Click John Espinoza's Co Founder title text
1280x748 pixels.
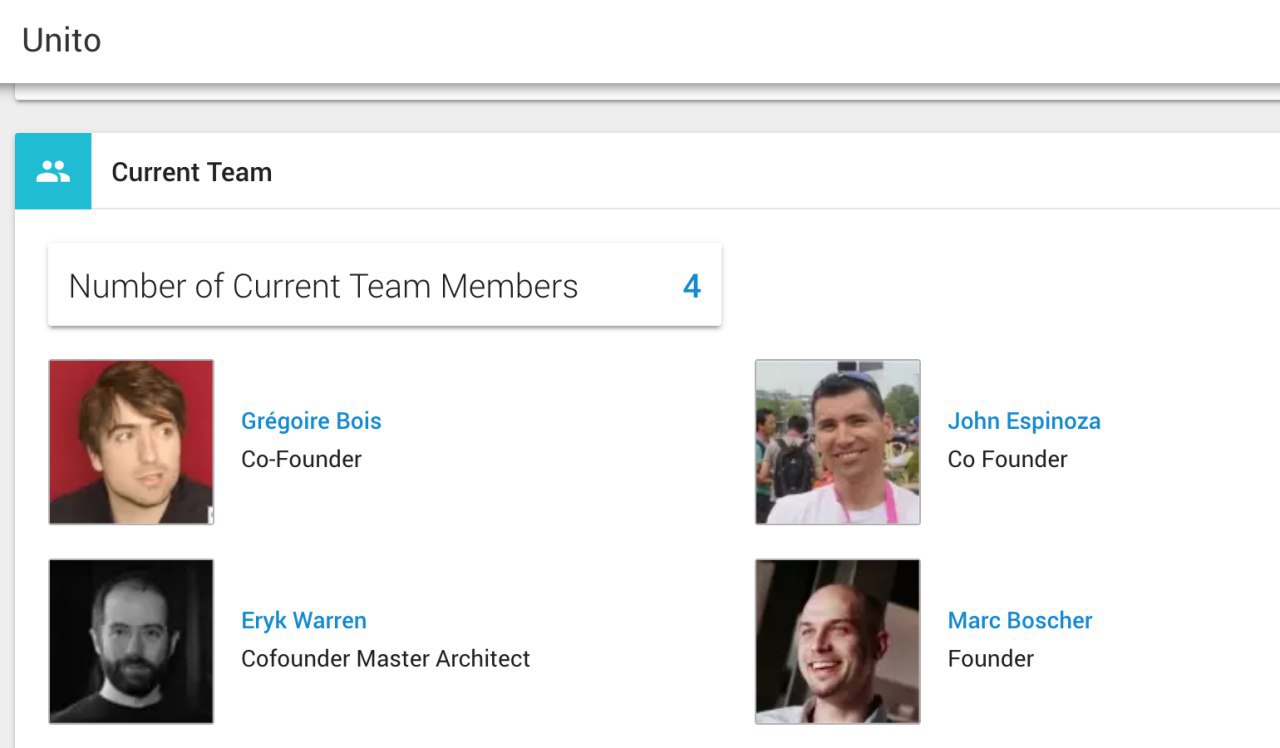tap(1008, 459)
